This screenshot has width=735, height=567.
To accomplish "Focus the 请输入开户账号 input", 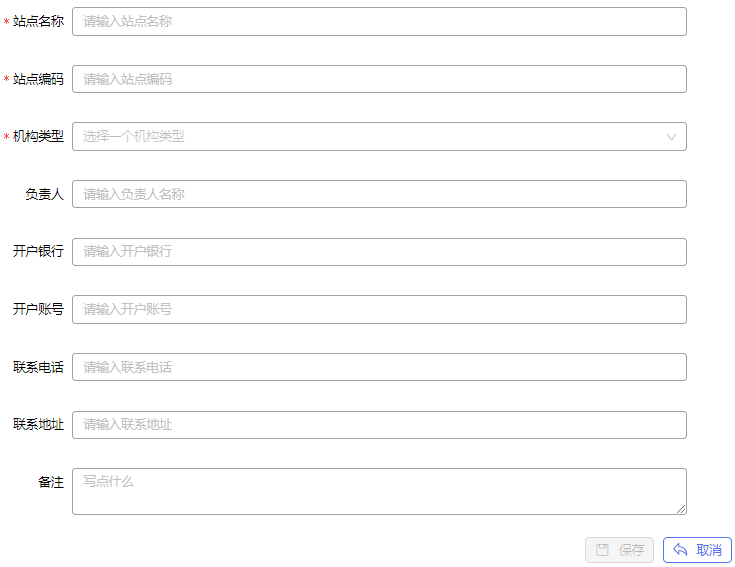I will click(379, 309).
